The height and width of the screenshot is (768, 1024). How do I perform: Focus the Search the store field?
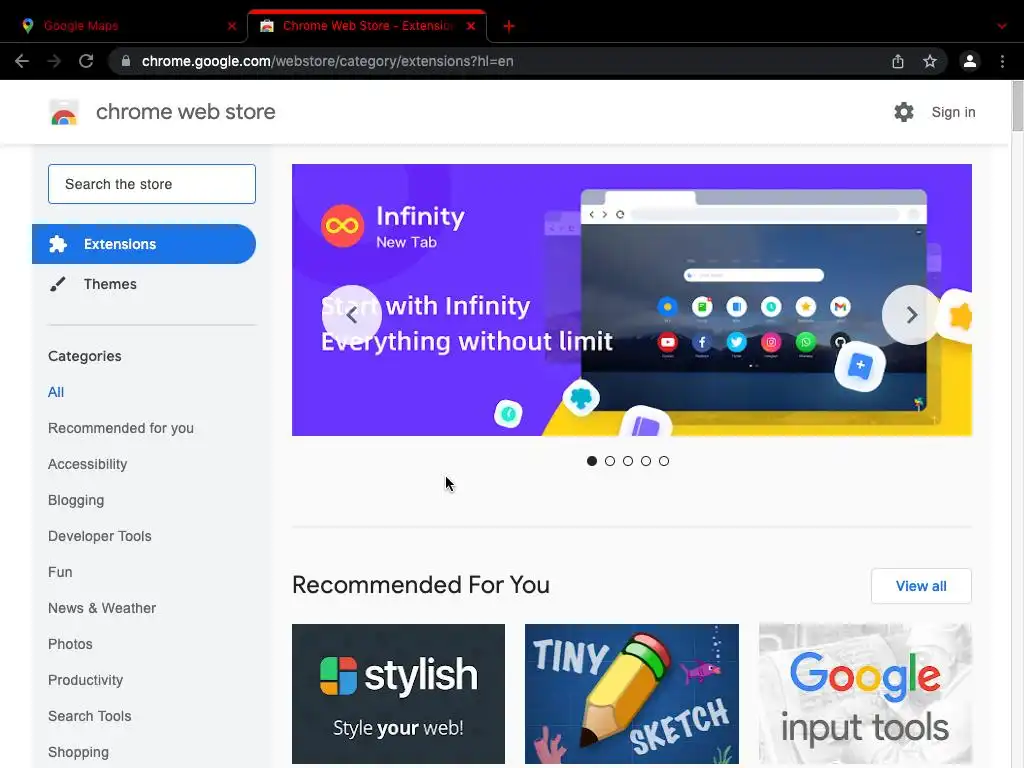click(152, 184)
